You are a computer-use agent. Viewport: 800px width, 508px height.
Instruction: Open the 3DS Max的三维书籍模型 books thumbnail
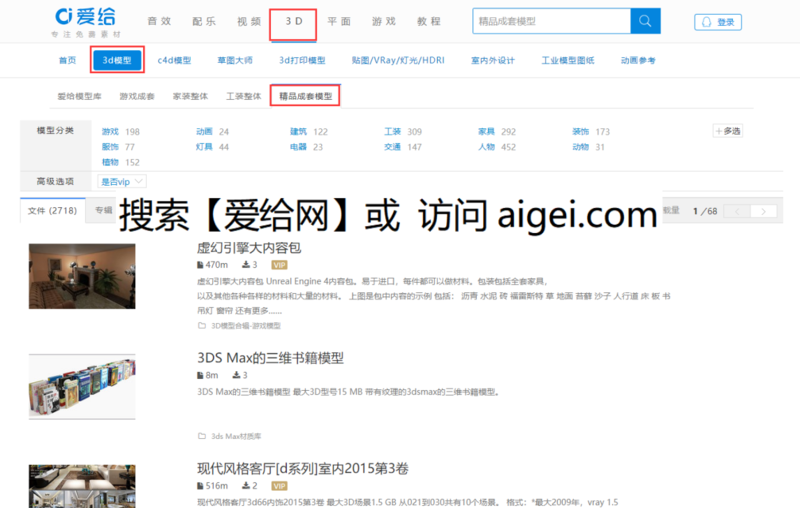[82, 387]
